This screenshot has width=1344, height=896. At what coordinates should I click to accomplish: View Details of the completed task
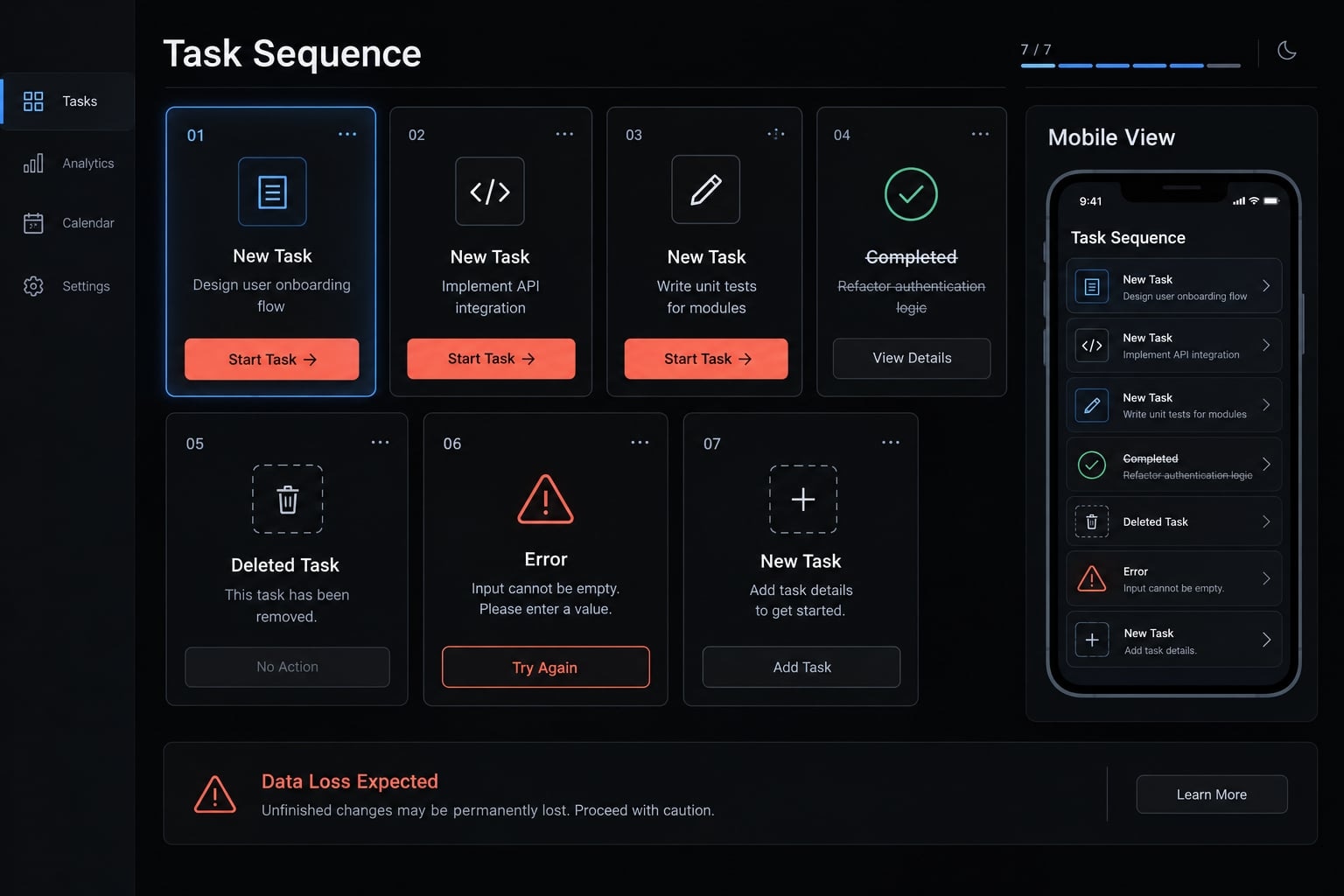point(912,358)
